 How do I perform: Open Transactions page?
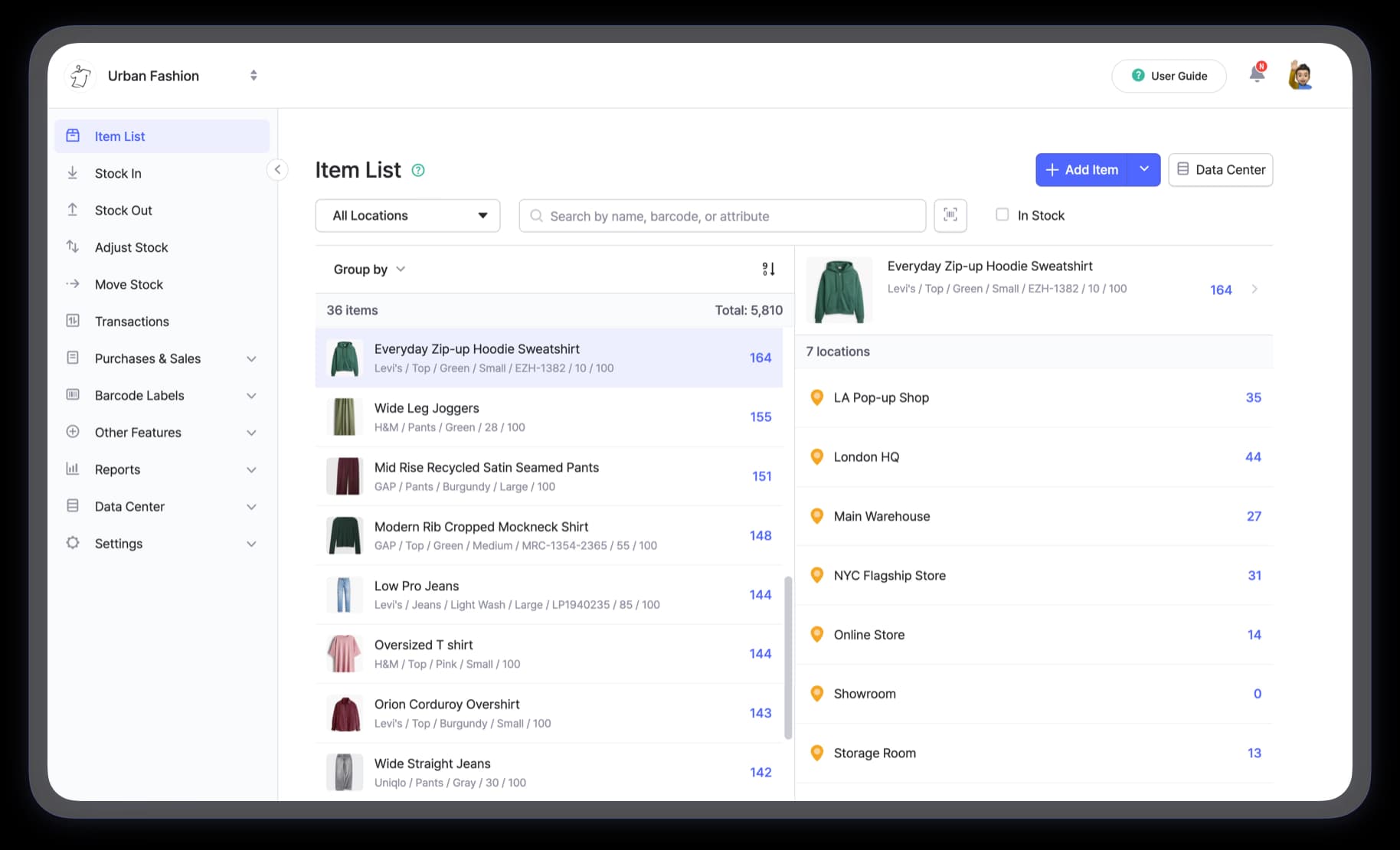(x=132, y=322)
